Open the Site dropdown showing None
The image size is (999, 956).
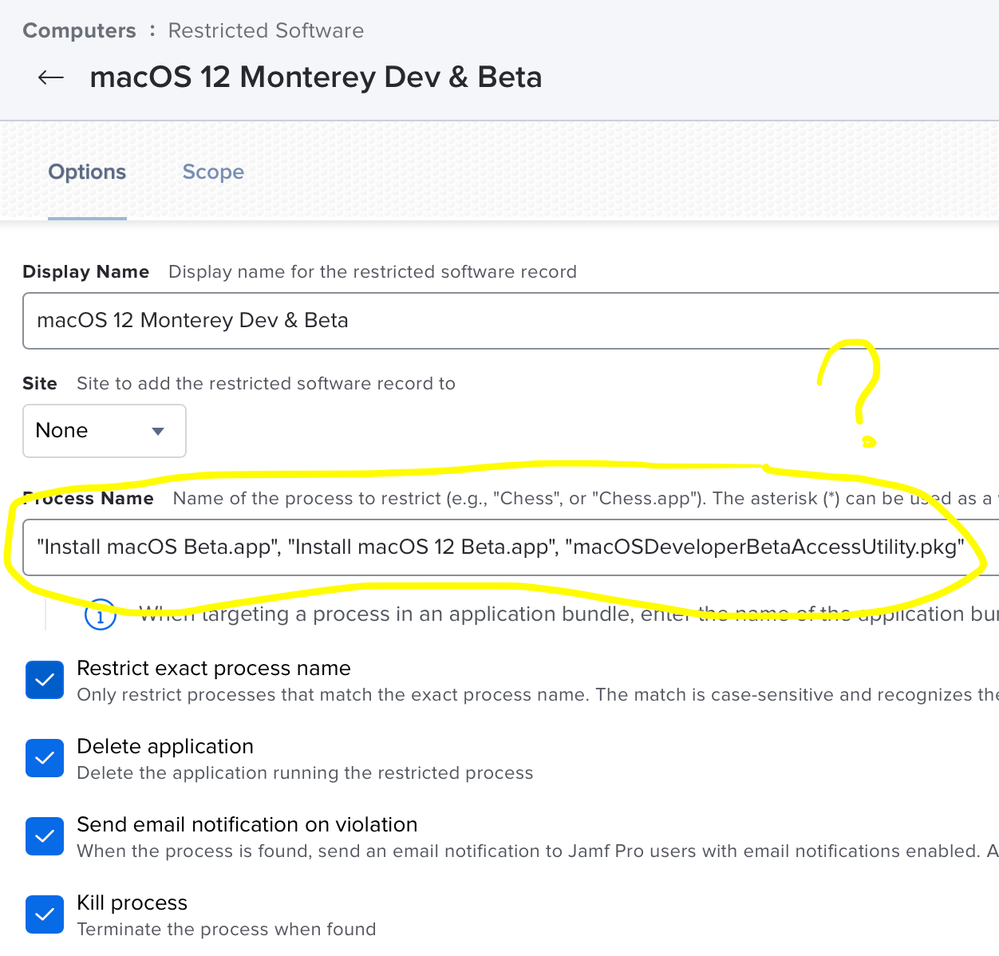(x=104, y=431)
